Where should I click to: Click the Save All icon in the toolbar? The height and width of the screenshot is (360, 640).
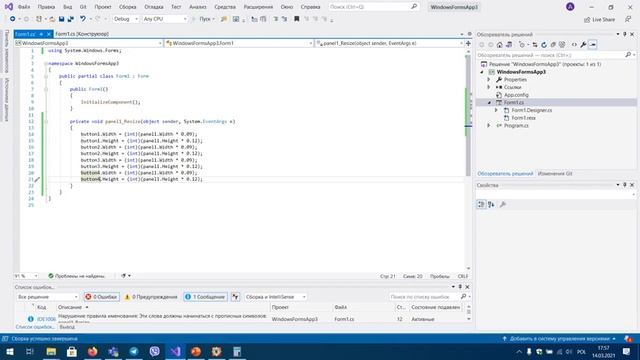71,19
